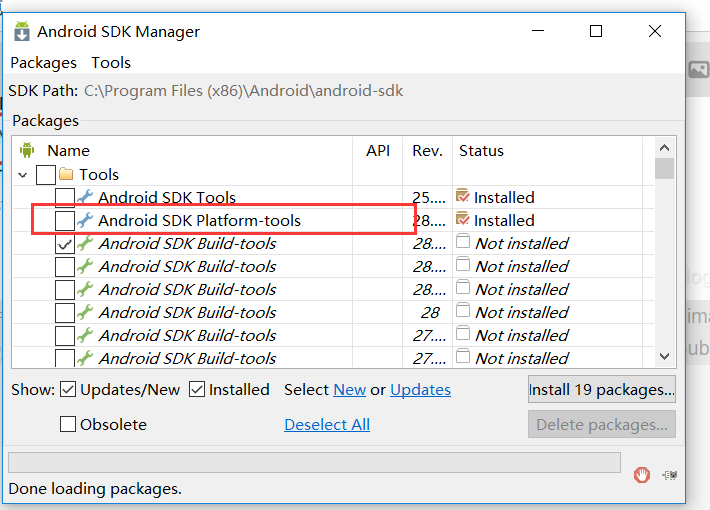710x510 pixels.
Task: Open the SDK Manager log window icon
Action: [670, 475]
